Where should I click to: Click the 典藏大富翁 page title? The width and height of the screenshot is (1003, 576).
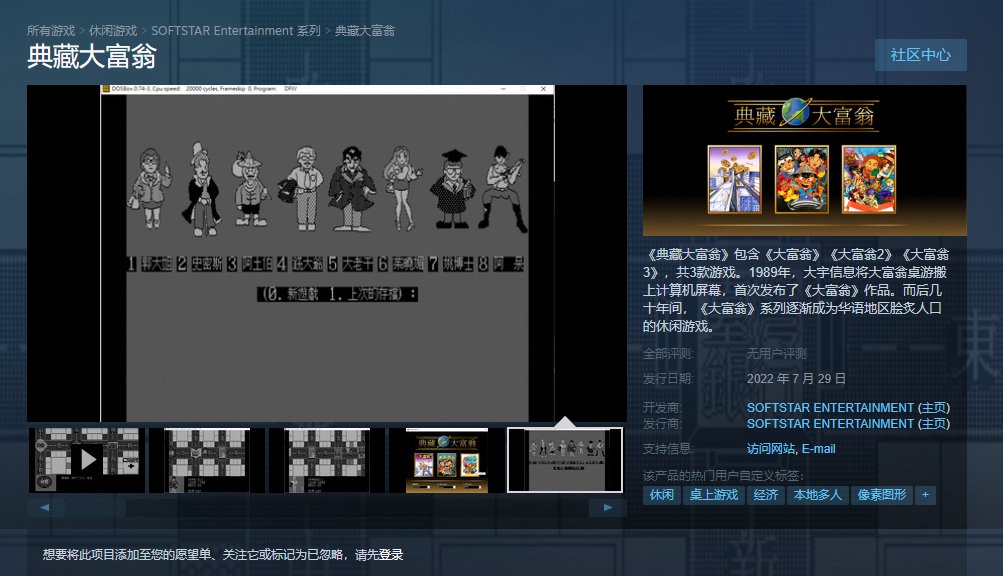coord(92,57)
